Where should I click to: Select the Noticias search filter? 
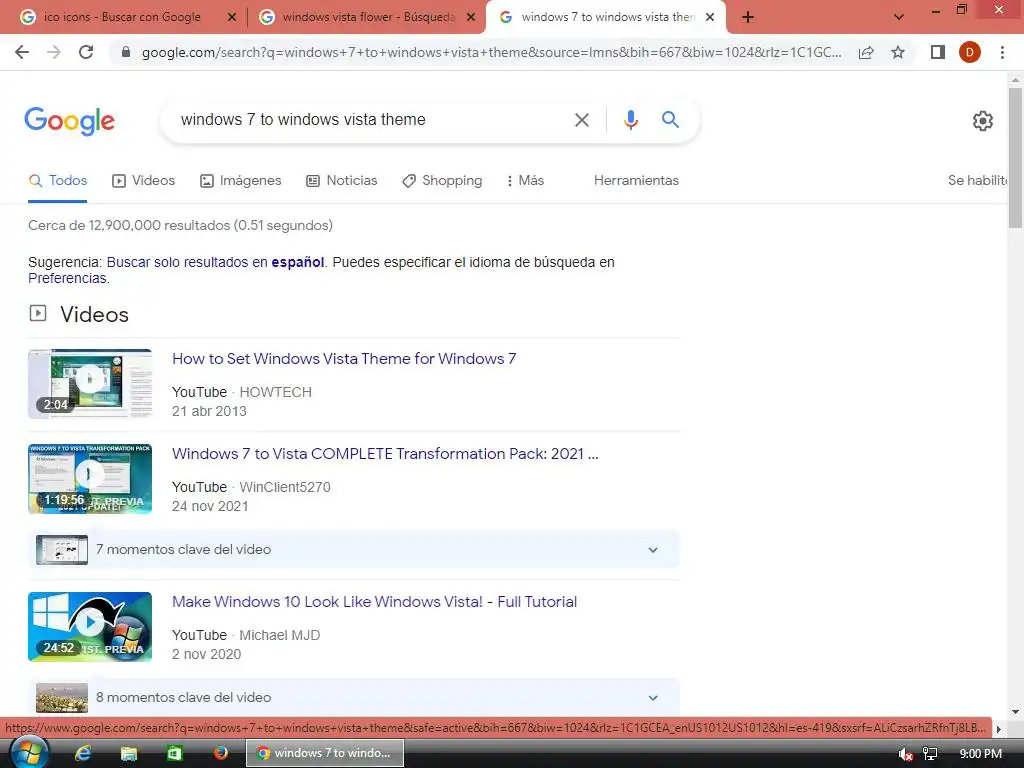point(342,180)
